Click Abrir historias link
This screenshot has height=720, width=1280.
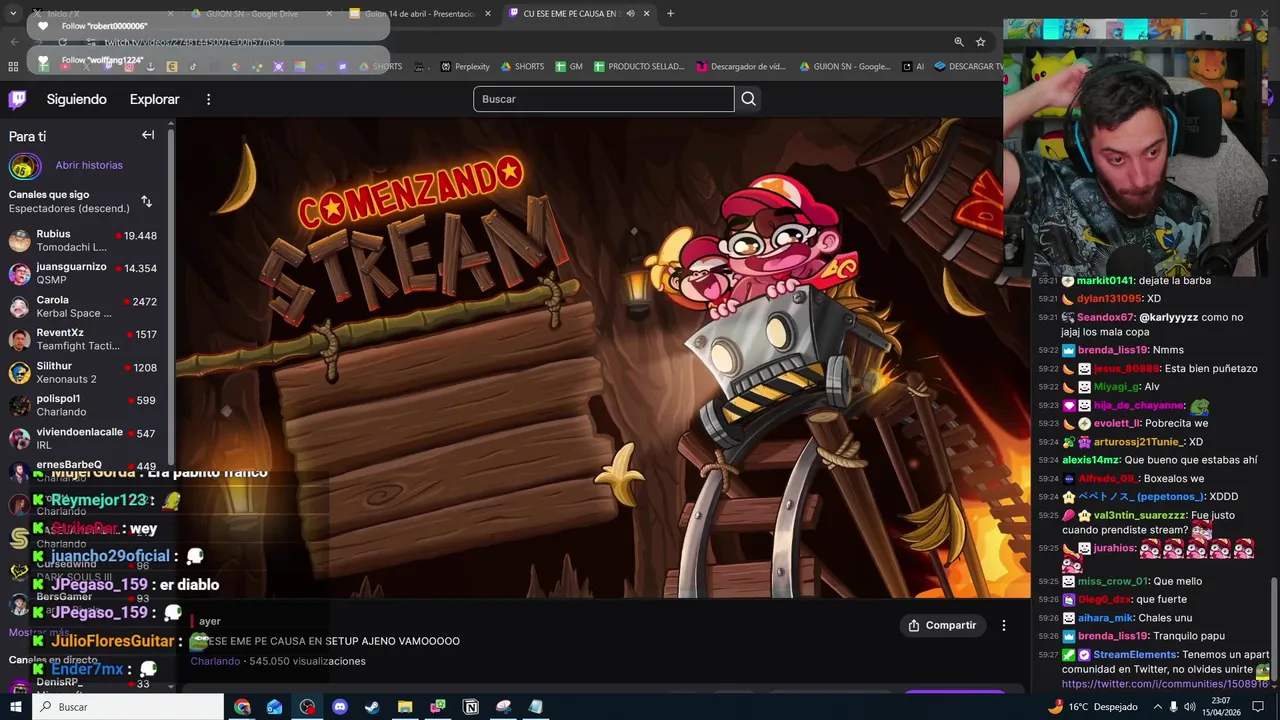pyautogui.click(x=89, y=165)
